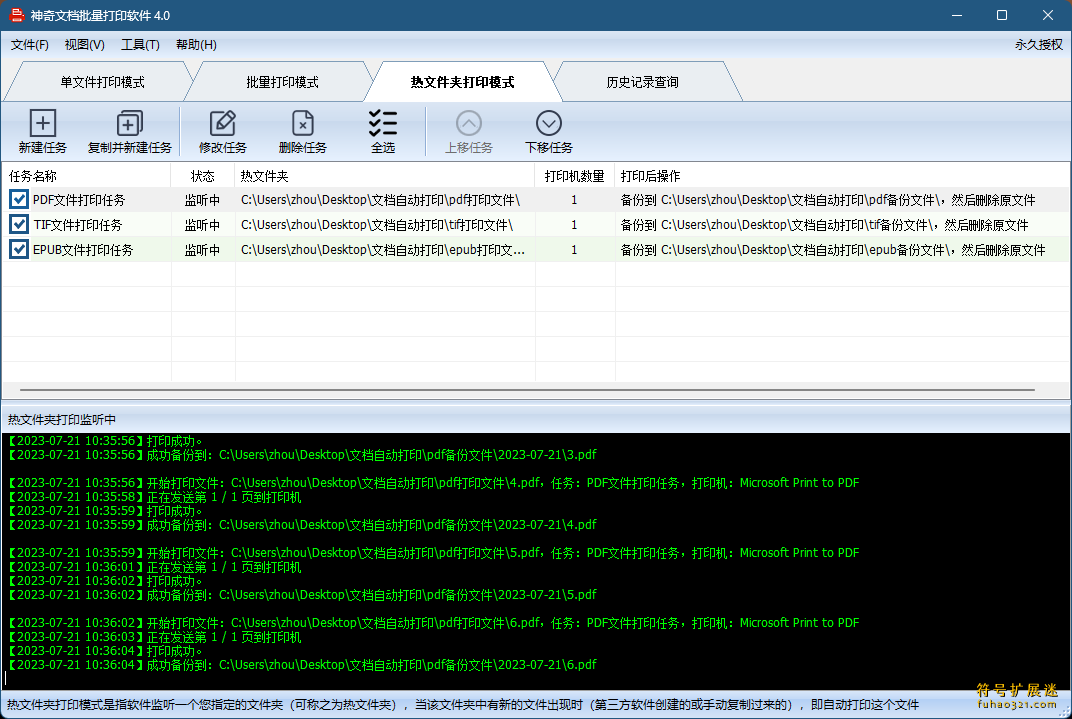Click the task list horizontal scrollbar
Viewport: 1072px width, 719px height.
coord(527,390)
